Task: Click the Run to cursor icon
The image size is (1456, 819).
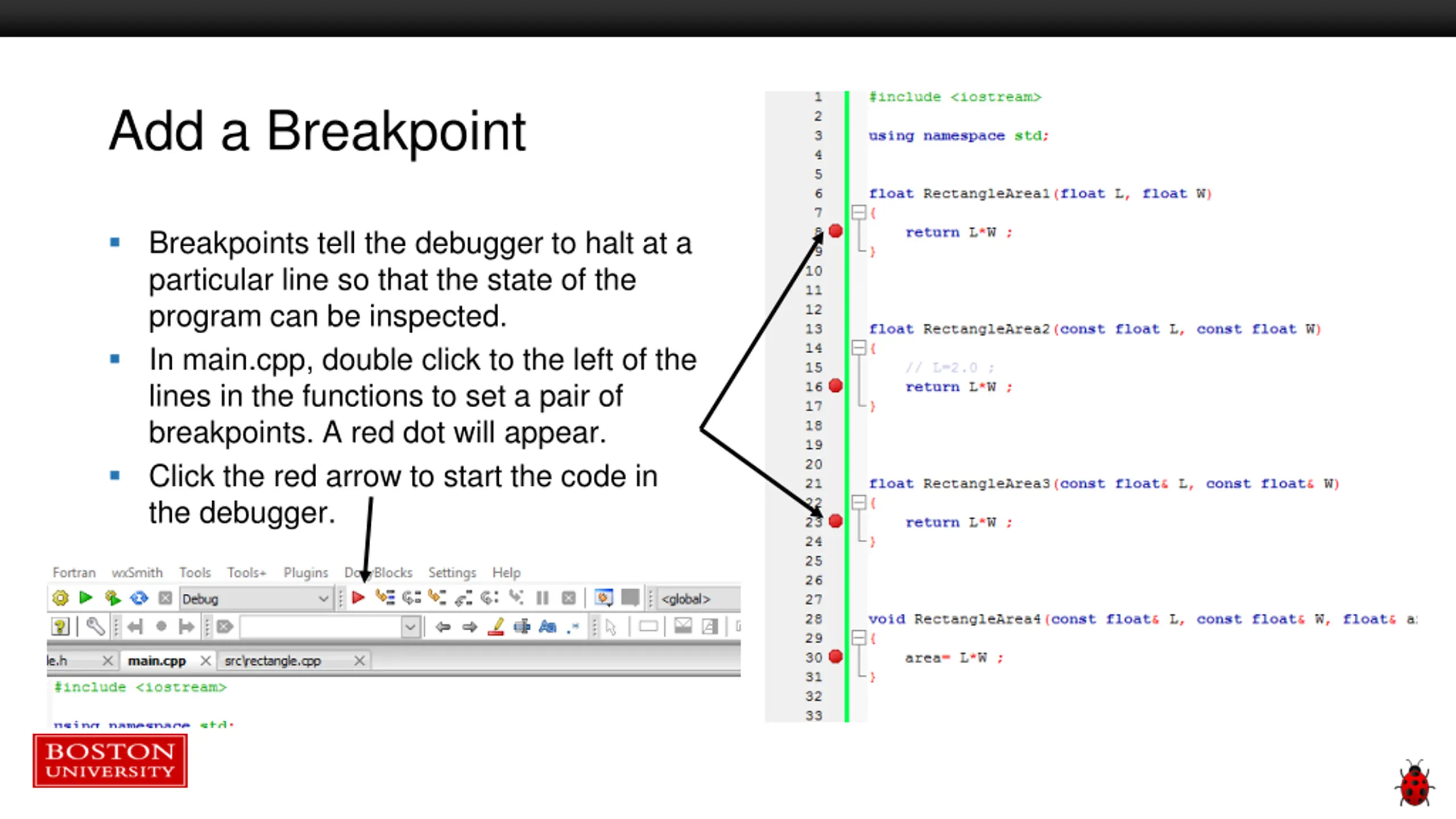Action: point(385,598)
